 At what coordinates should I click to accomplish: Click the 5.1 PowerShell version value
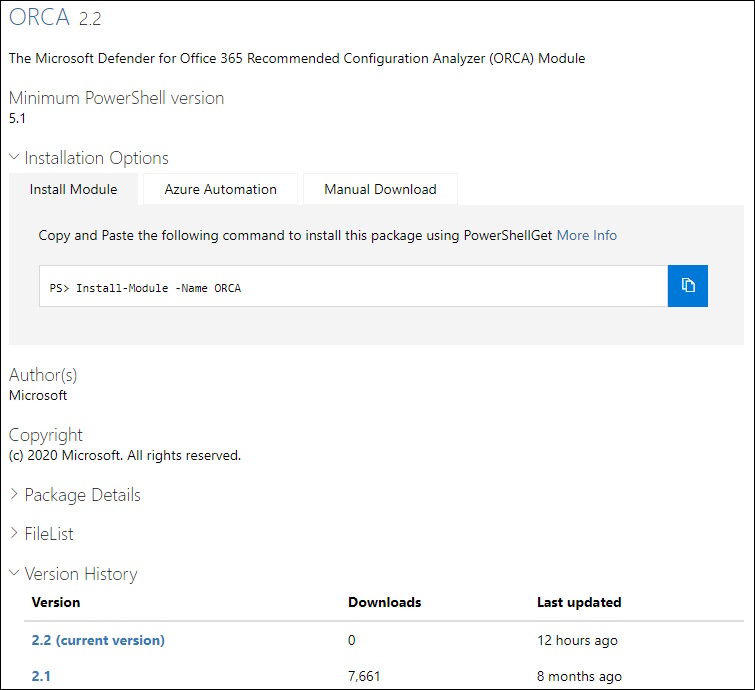(x=17, y=118)
